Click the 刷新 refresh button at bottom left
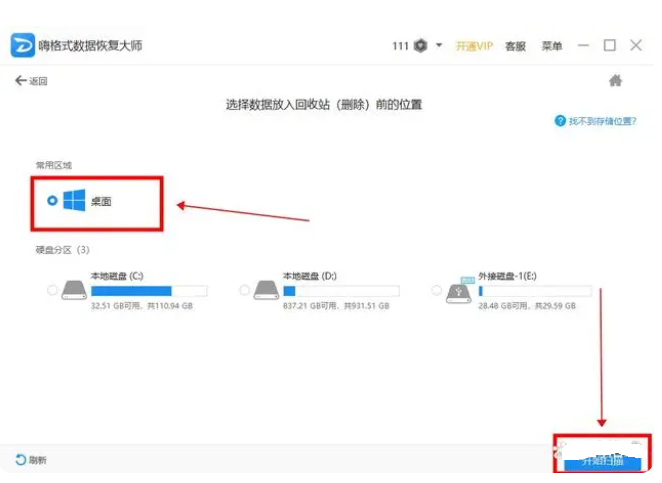Screen dimensions: 662x483 pos(31,460)
